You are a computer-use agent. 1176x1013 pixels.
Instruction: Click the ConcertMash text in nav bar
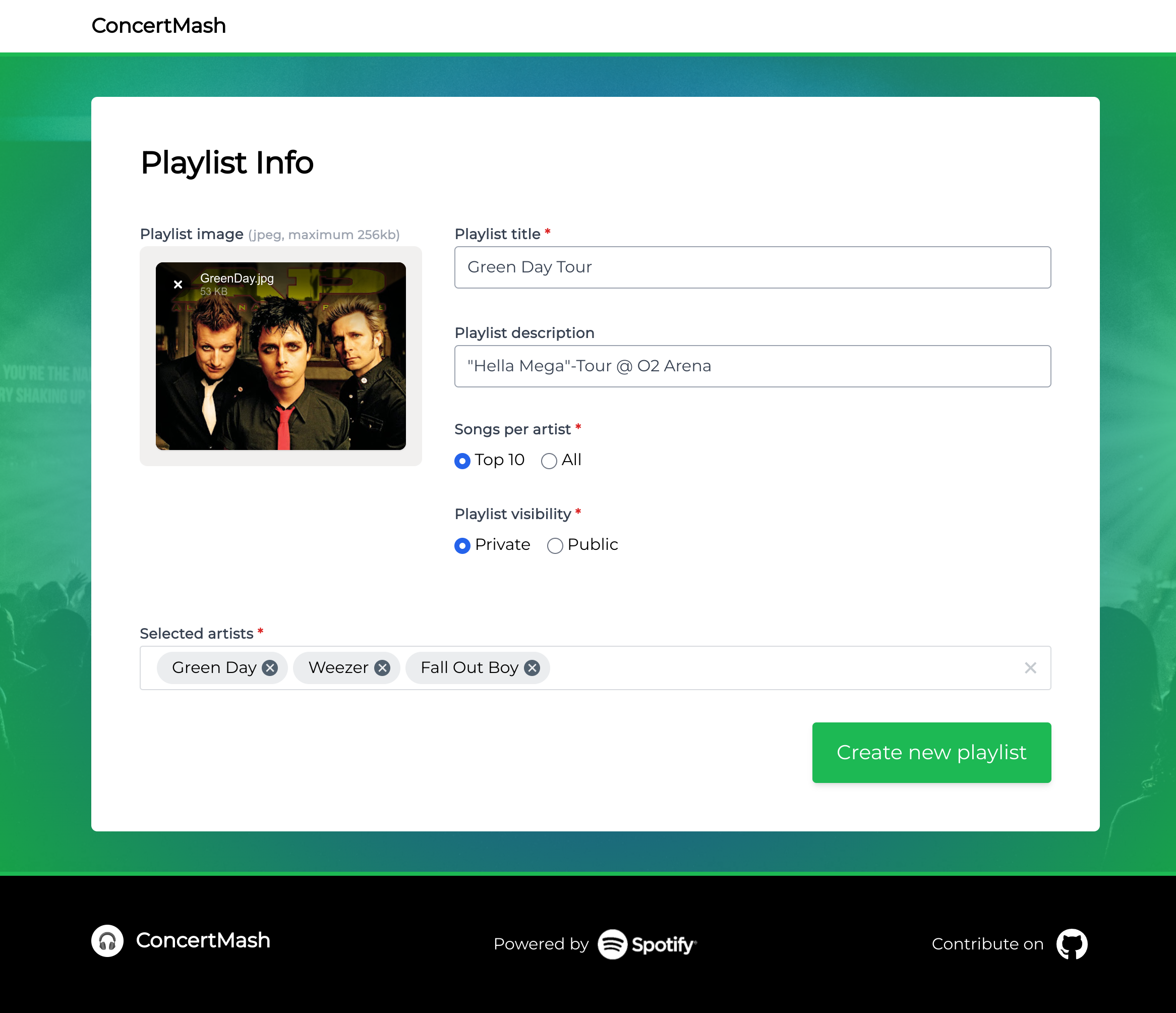158,25
